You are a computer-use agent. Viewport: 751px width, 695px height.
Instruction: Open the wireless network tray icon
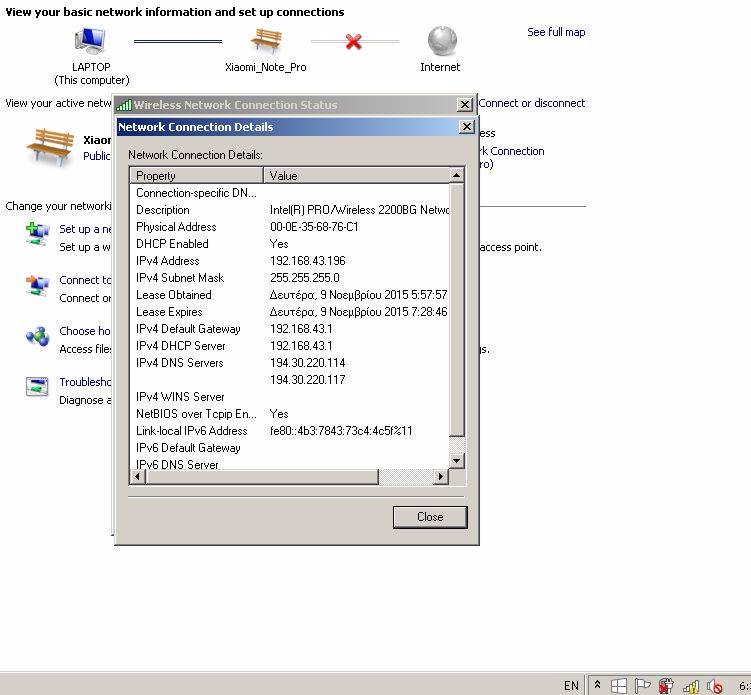point(691,686)
